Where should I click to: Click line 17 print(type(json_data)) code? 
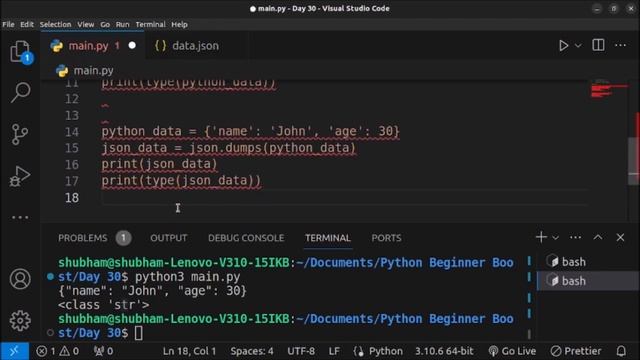coord(181,180)
